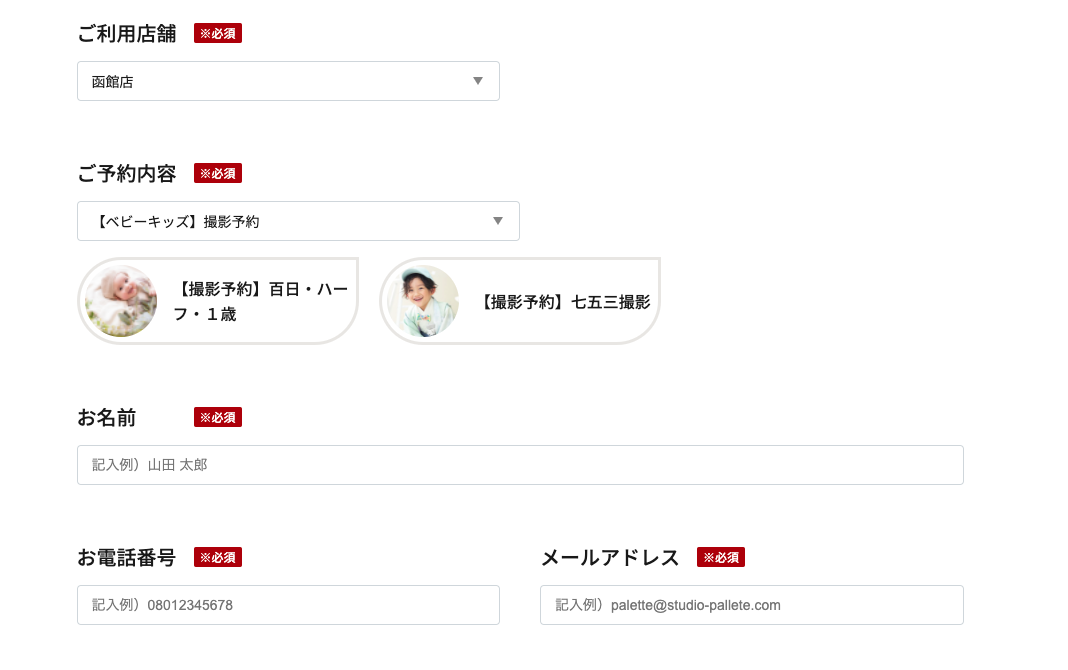
Task: Click the メールアドレス heading label
Action: tap(610, 558)
